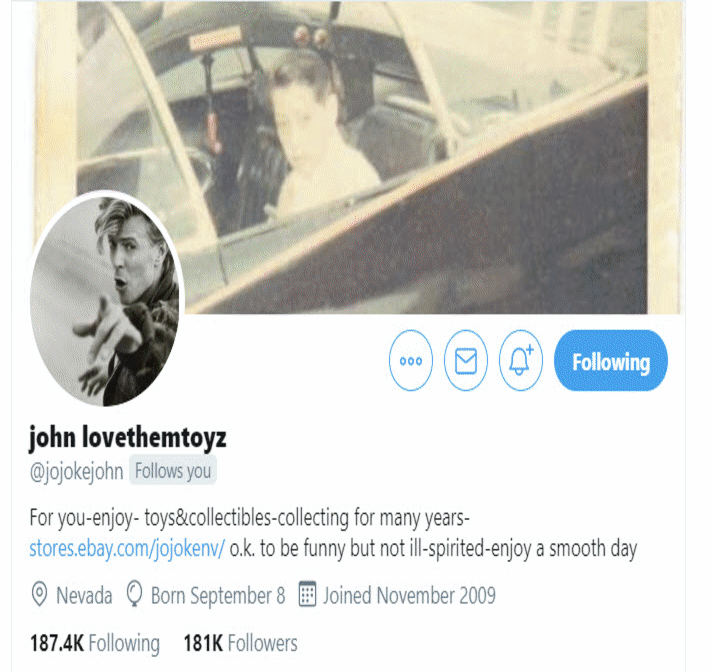
Task: Open the circular profile avatar photo
Action: coord(106,300)
